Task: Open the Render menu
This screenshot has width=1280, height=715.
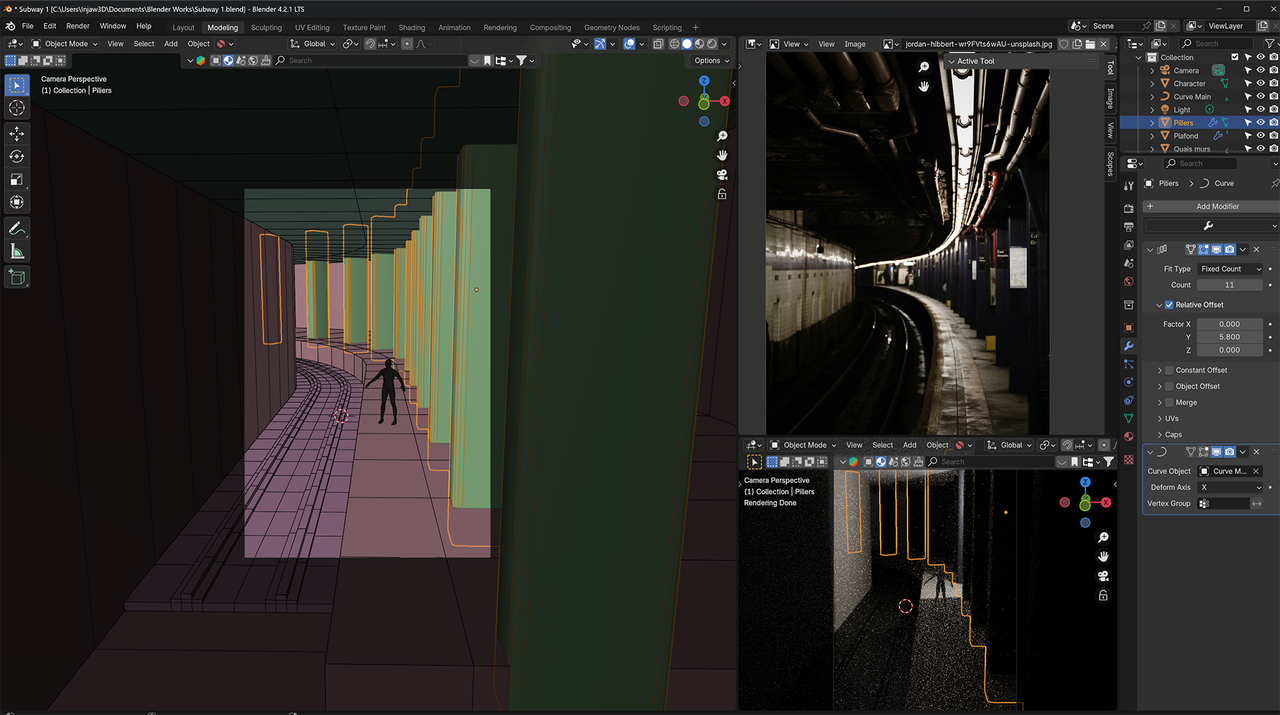Action: tap(78, 26)
